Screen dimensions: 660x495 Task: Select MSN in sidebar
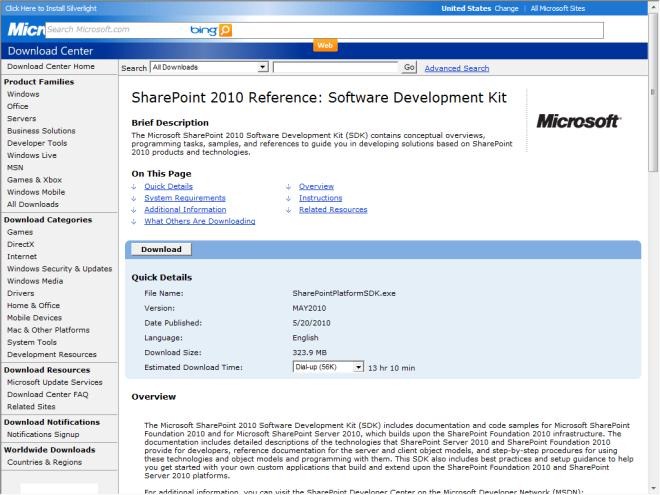pos(15,168)
